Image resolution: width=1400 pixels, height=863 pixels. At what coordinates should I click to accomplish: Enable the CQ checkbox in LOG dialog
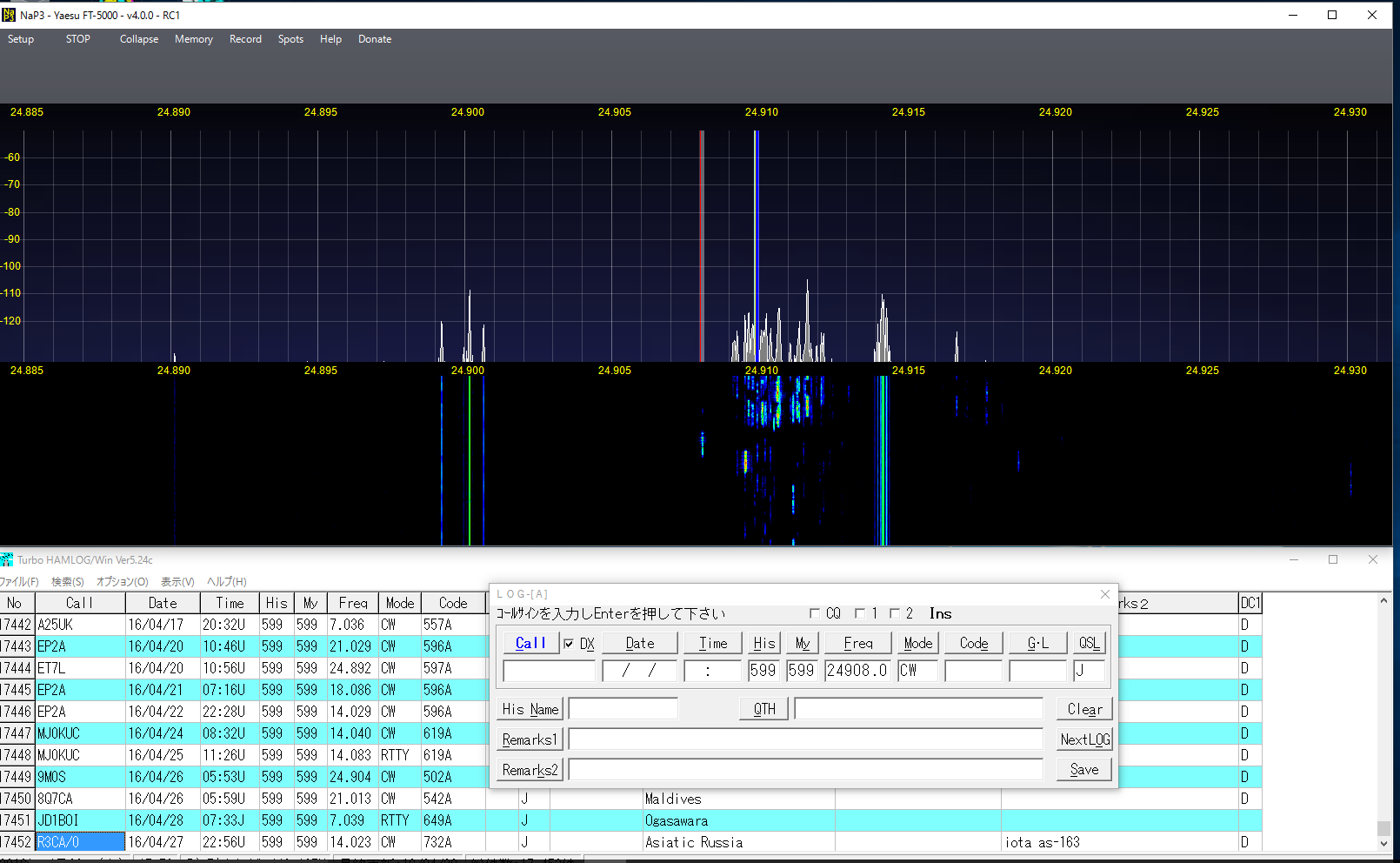coord(815,613)
